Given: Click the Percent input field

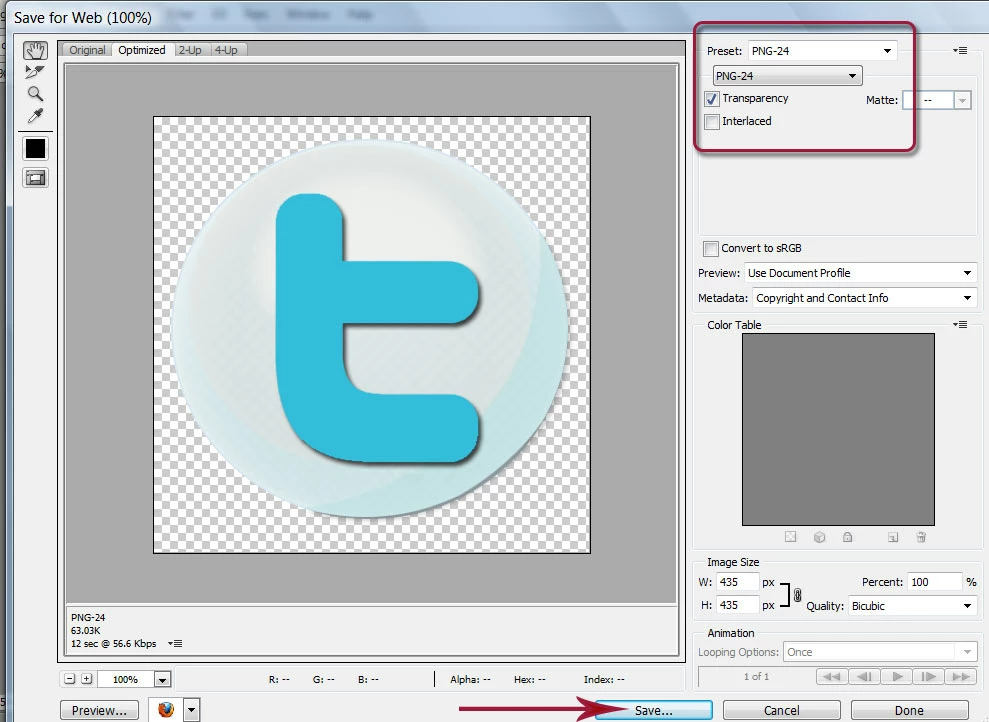Looking at the screenshot, I should click(934, 582).
